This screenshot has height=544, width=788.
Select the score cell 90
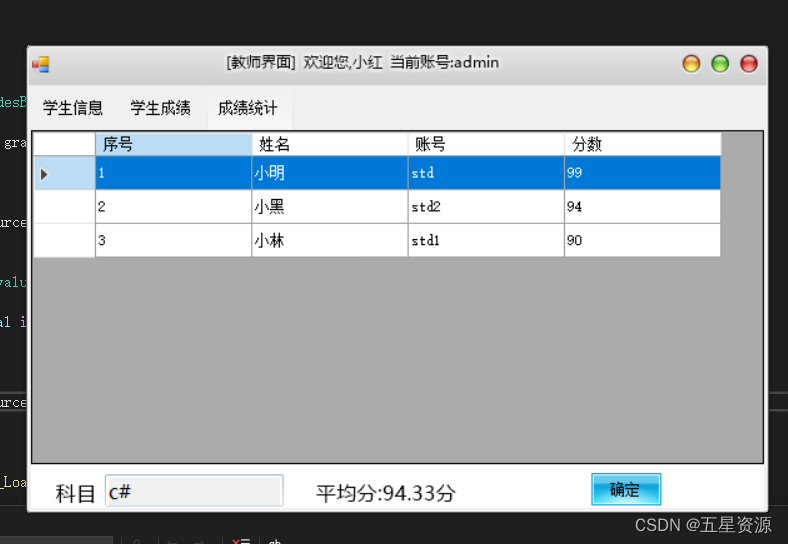coord(642,240)
